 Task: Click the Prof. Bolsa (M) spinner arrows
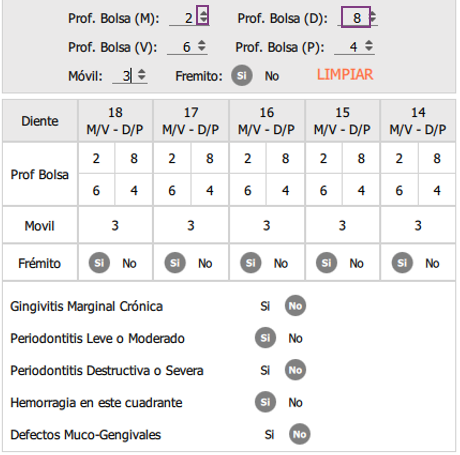[x=203, y=15]
